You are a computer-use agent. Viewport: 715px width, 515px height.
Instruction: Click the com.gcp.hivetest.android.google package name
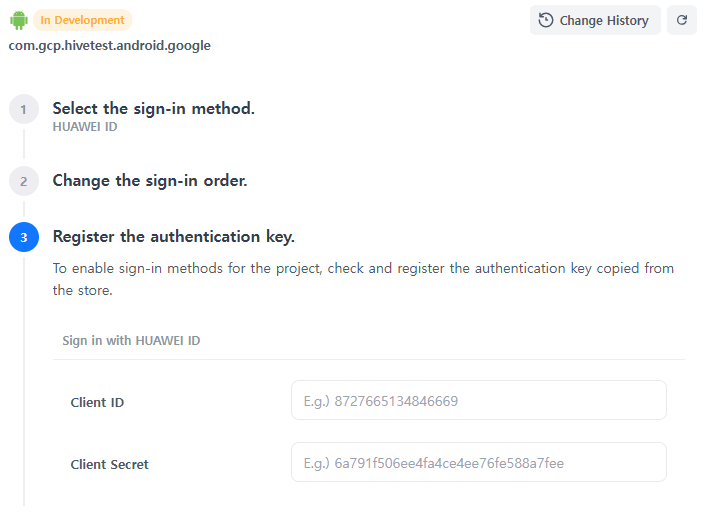[110, 45]
